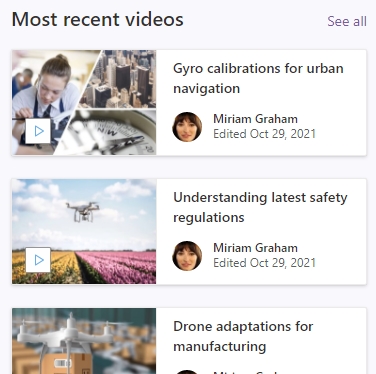
Task: Click Miriam Graham avatar on Gyro calibrations card
Action: click(187, 127)
